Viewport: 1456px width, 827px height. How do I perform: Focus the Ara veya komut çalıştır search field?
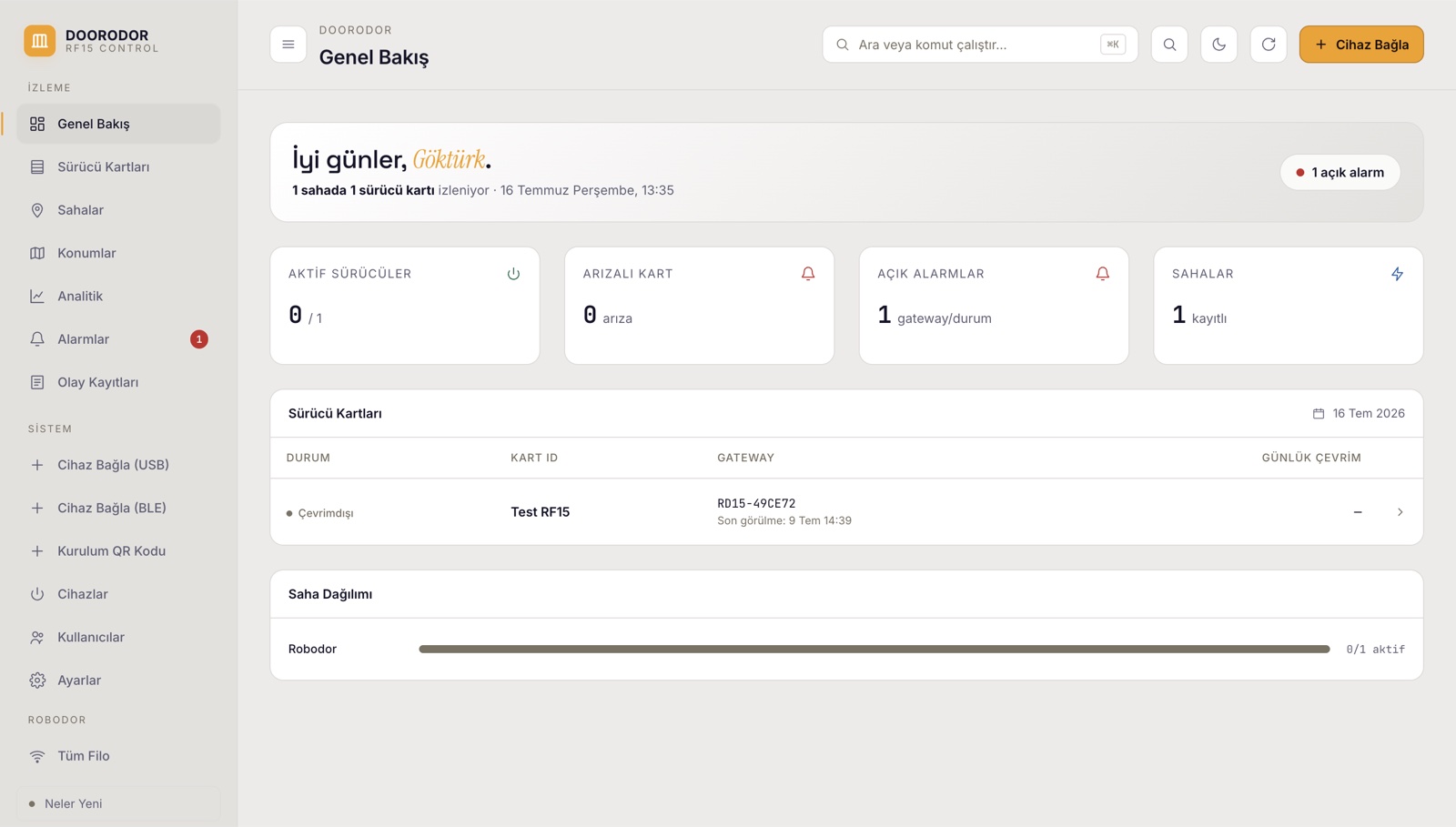[980, 45]
